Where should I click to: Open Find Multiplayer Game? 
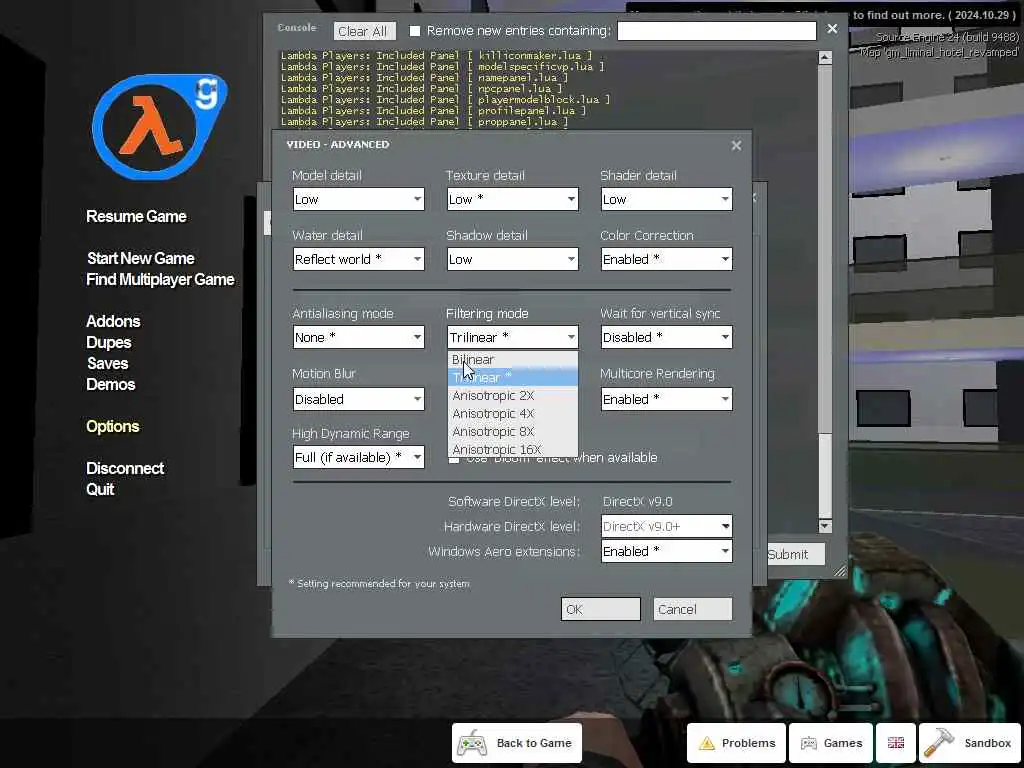pos(160,280)
